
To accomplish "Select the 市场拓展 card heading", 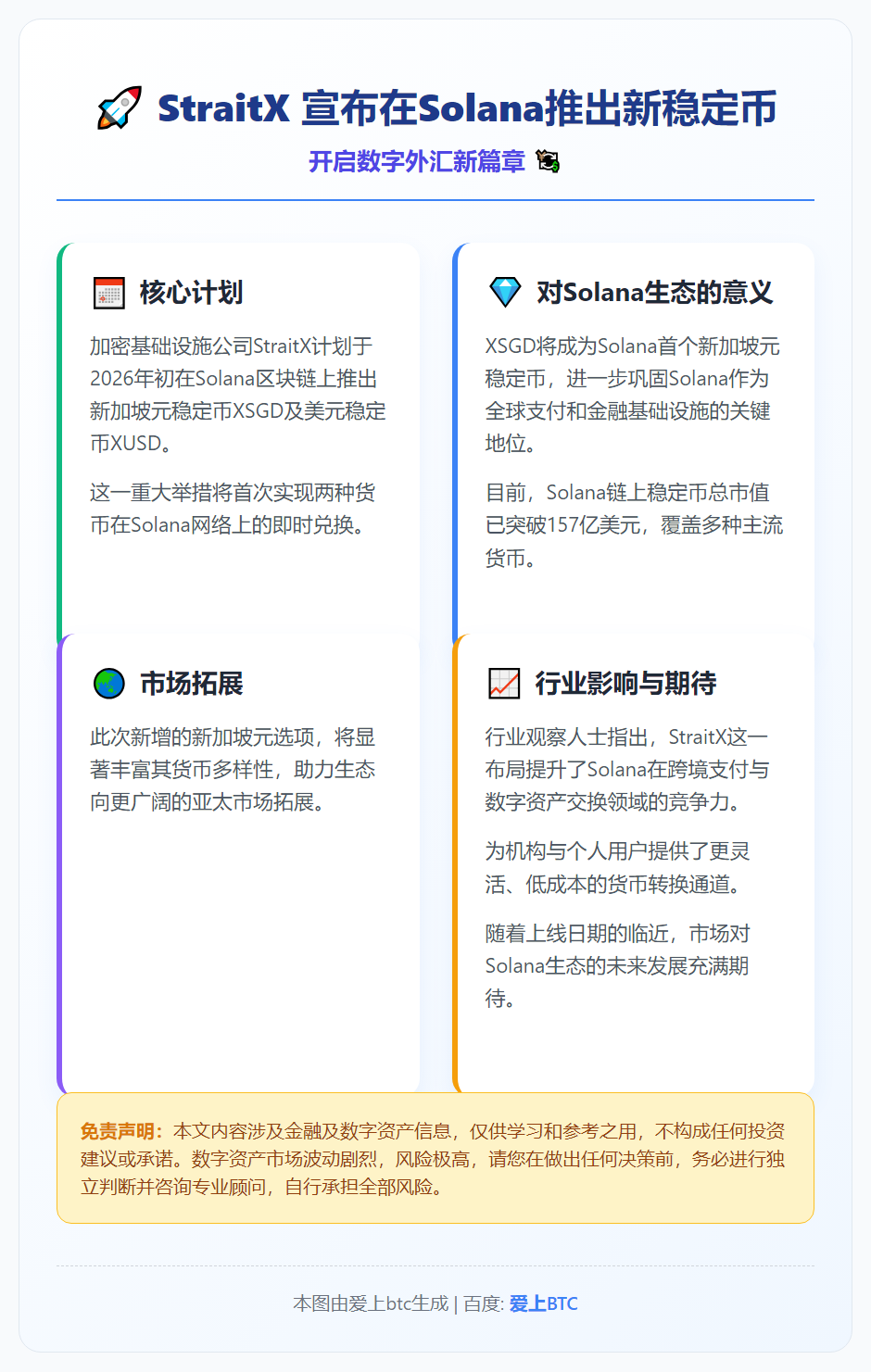I will [192, 684].
